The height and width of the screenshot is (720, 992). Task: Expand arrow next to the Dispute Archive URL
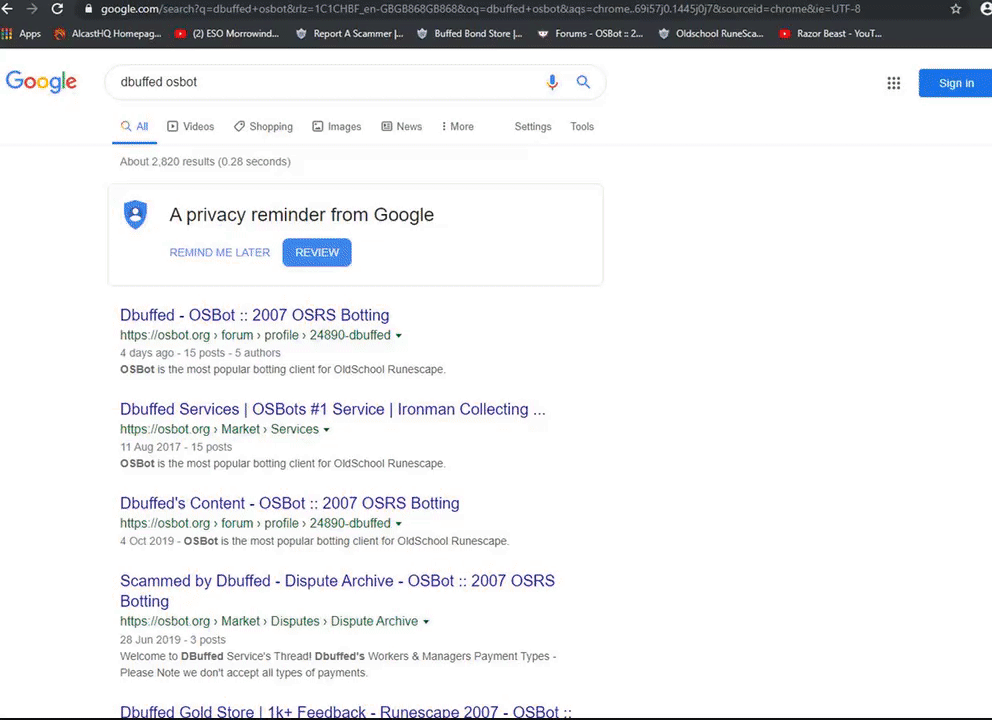[426, 622]
